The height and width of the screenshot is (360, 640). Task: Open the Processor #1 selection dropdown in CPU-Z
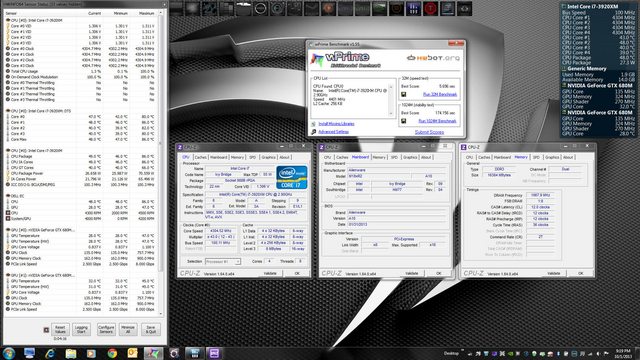point(223,261)
